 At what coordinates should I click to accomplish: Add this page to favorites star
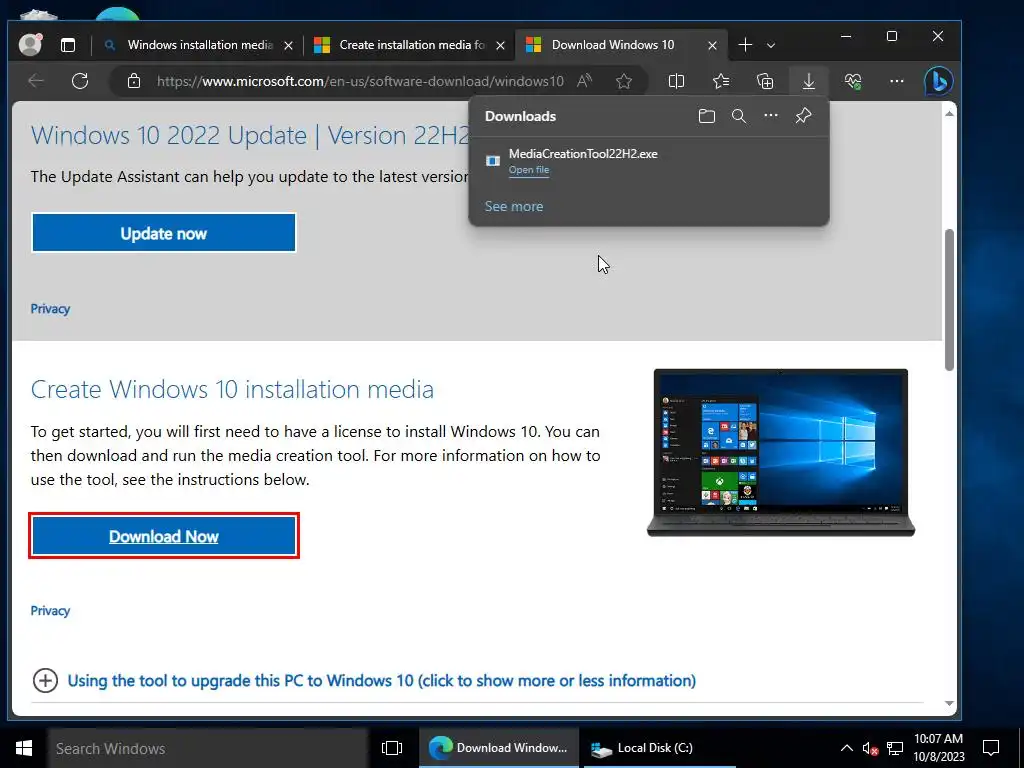coord(624,81)
